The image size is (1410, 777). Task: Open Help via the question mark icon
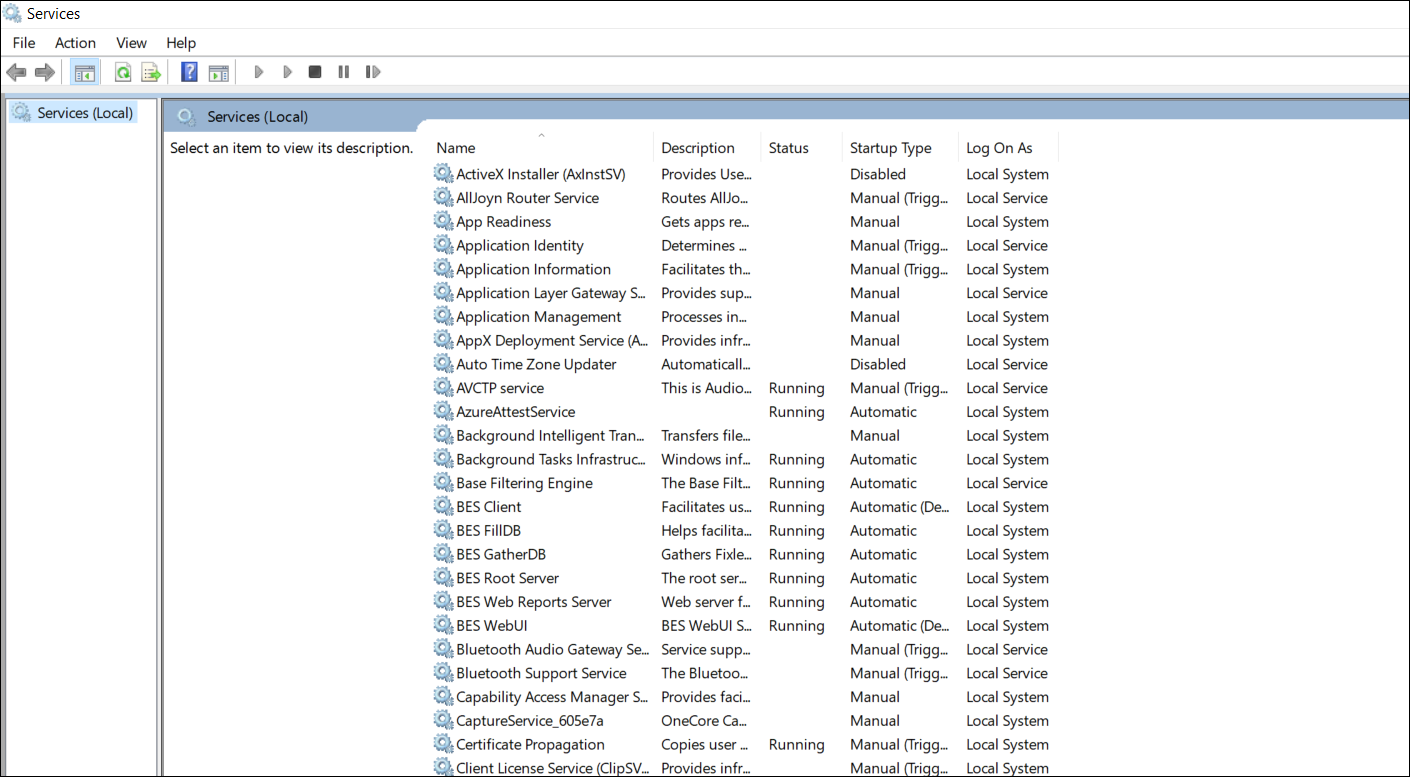click(x=189, y=72)
